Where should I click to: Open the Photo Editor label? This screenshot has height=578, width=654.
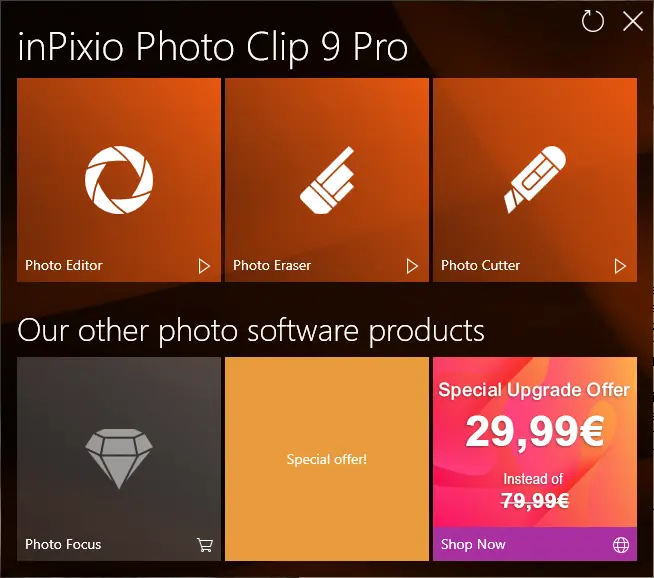(x=64, y=265)
